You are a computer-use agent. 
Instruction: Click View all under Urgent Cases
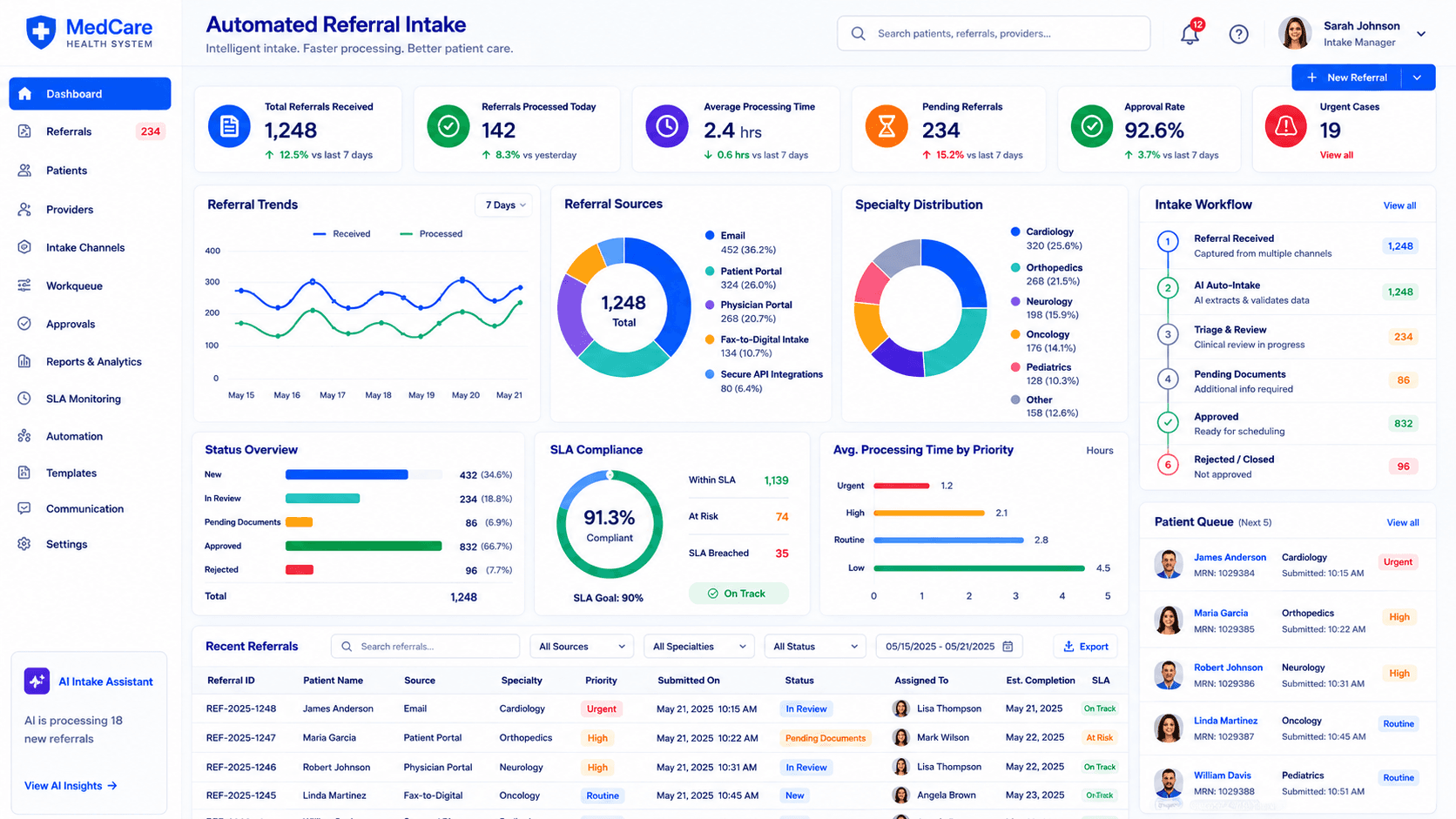pos(1337,155)
